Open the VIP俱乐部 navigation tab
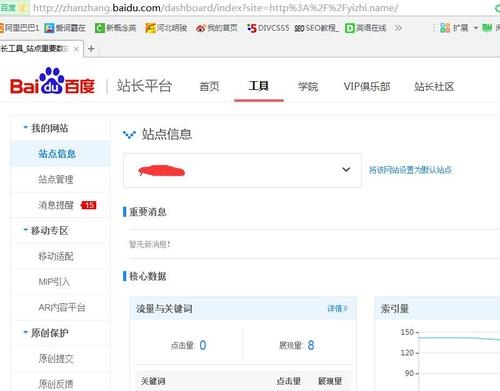The width and height of the screenshot is (500, 391). (367, 87)
